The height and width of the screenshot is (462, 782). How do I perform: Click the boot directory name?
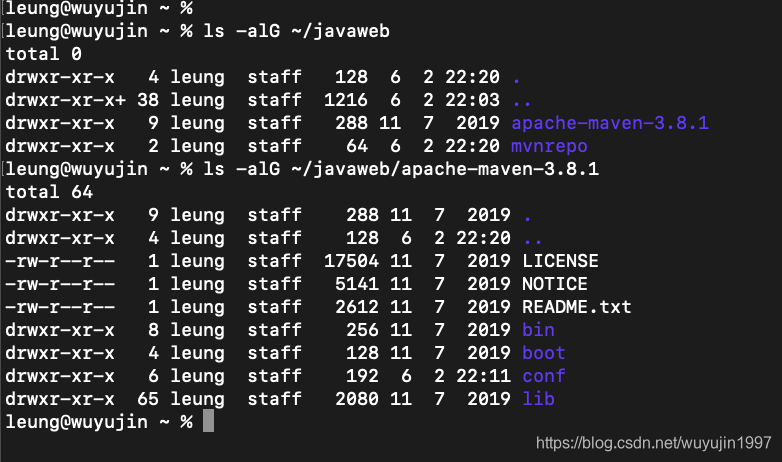pyautogui.click(x=544, y=353)
